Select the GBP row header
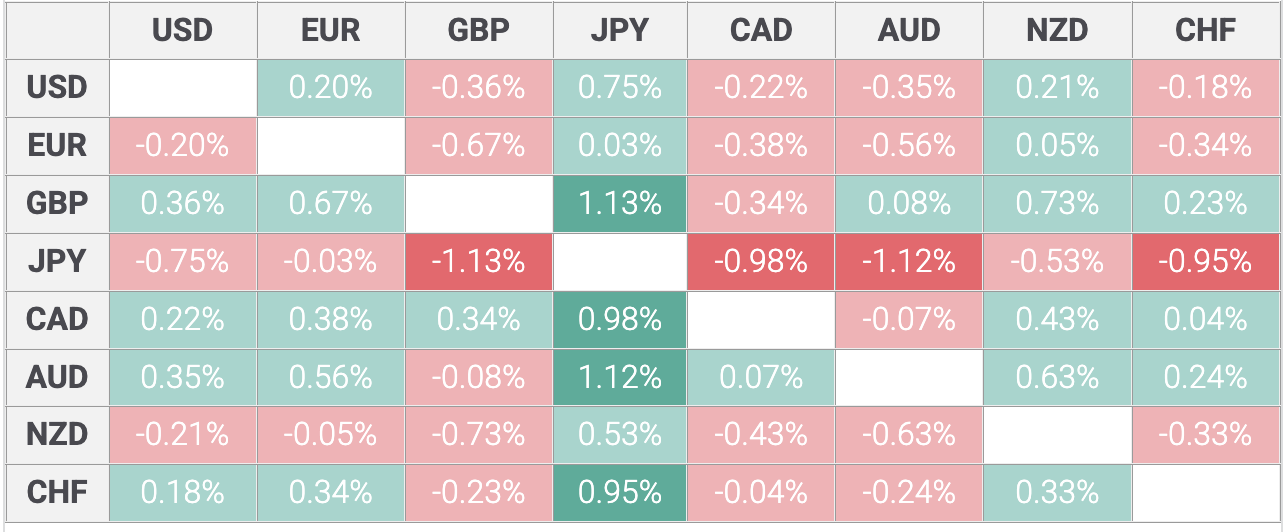The height and width of the screenshot is (532, 1286). click(57, 203)
